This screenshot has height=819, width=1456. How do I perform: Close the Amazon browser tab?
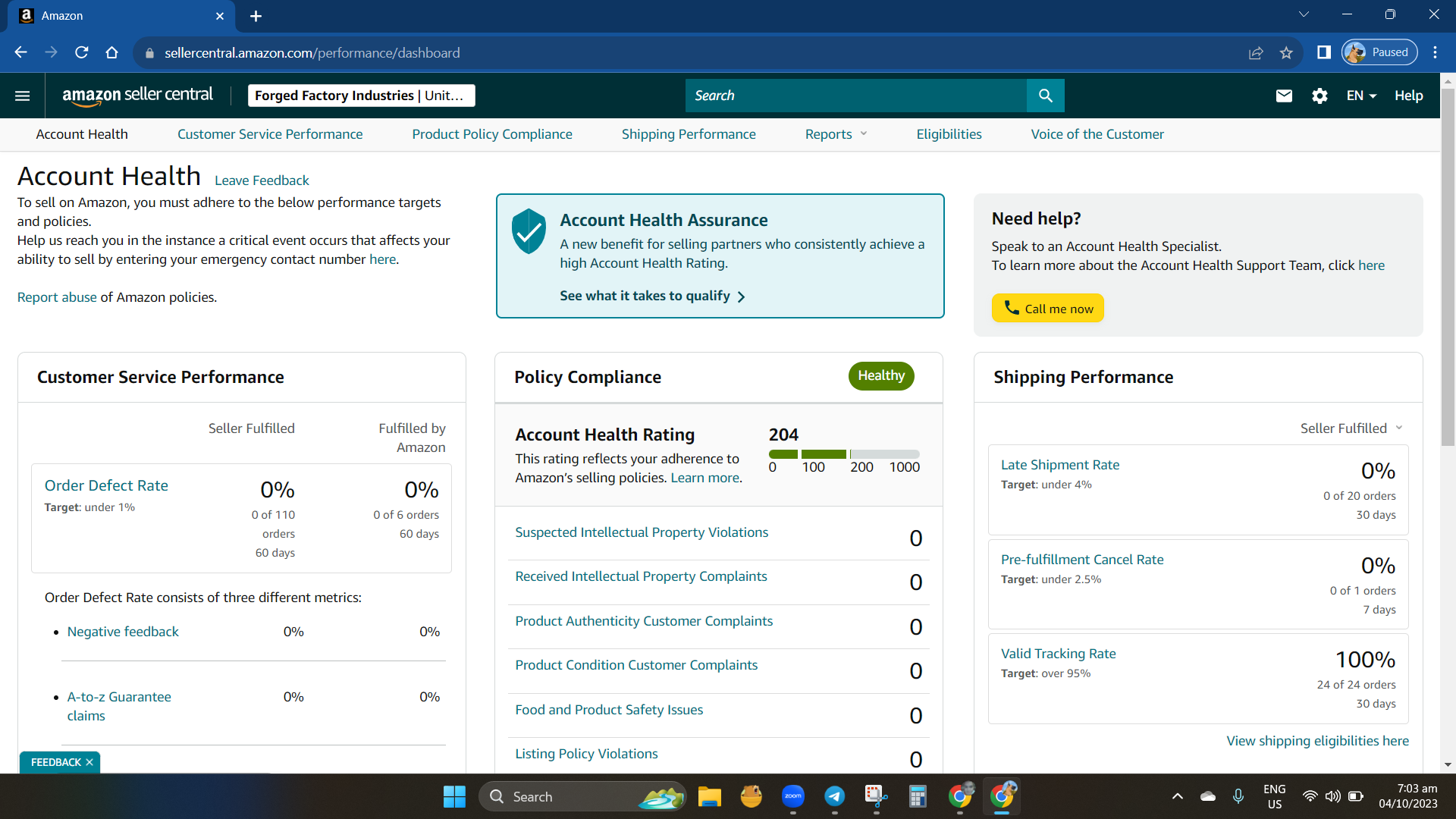(220, 16)
